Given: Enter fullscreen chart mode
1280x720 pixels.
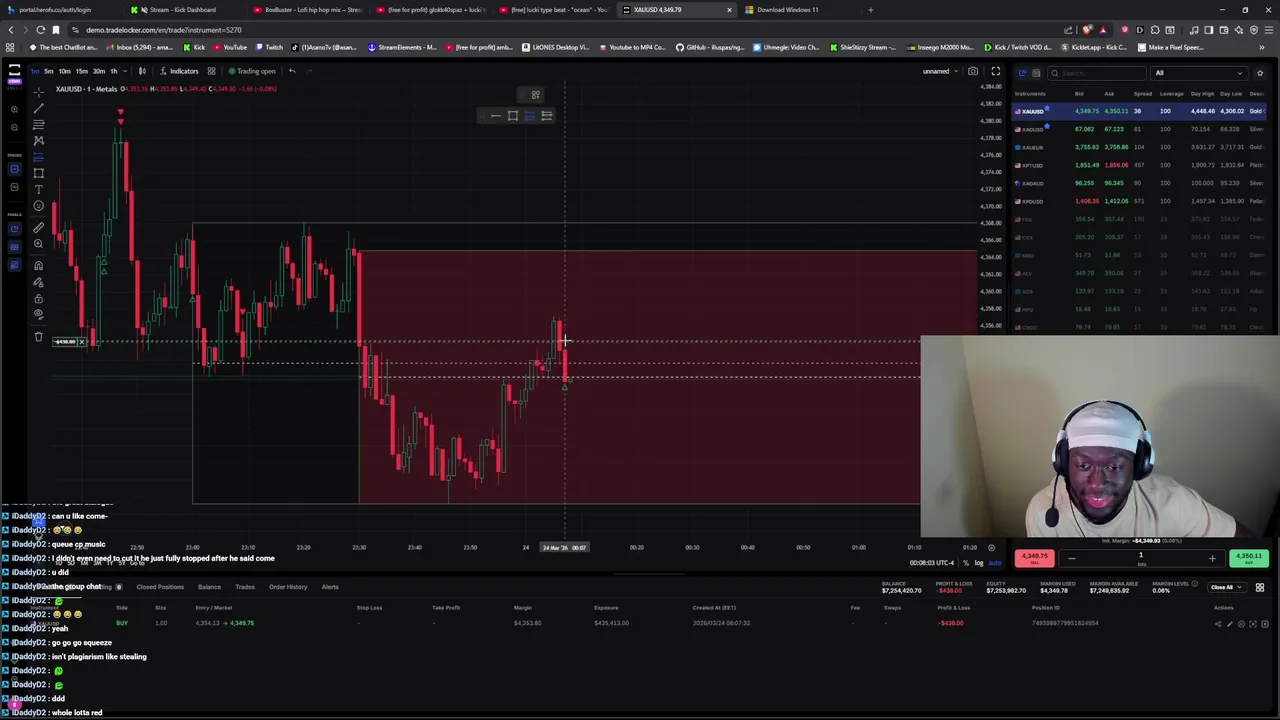Looking at the screenshot, I should (995, 71).
